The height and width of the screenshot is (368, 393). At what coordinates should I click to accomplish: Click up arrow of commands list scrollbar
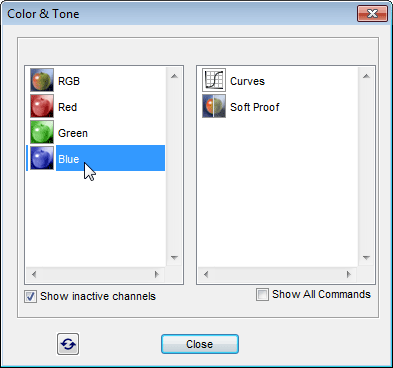point(366,76)
